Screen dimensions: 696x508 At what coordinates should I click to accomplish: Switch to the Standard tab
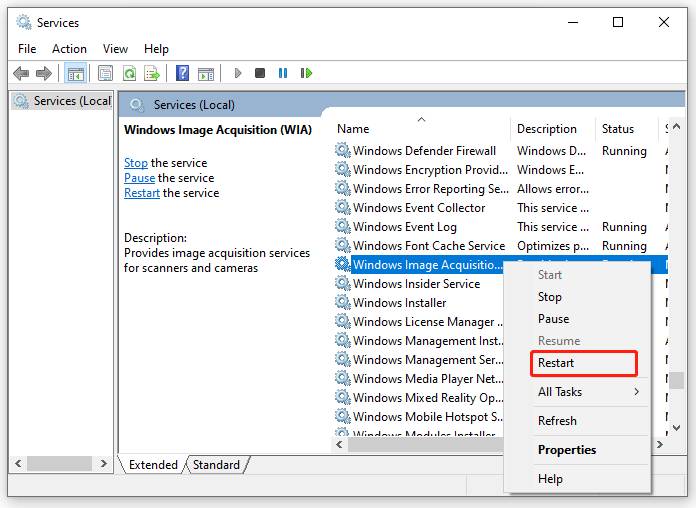(216, 464)
